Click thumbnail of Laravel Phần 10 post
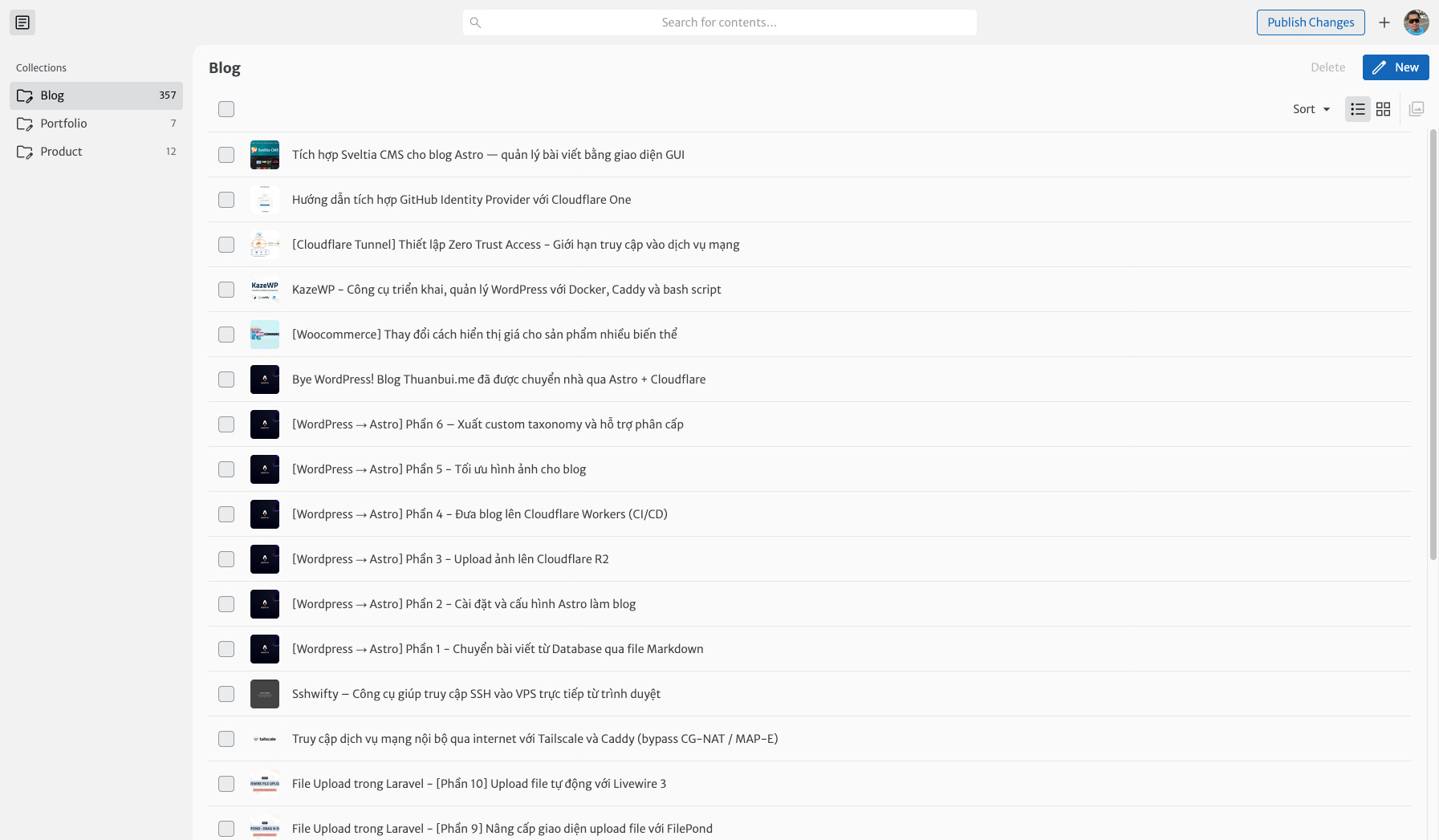 click(x=265, y=784)
